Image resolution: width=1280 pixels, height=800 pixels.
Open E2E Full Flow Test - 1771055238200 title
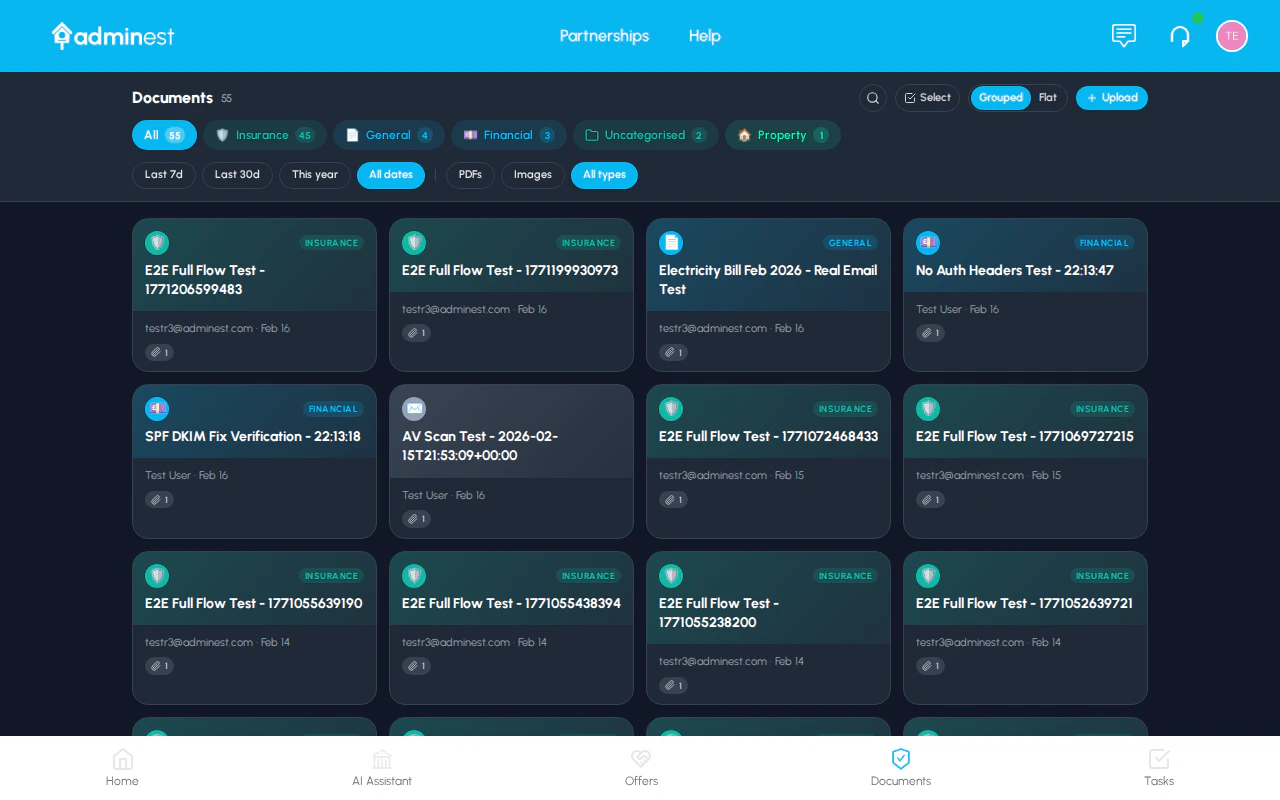coord(719,613)
